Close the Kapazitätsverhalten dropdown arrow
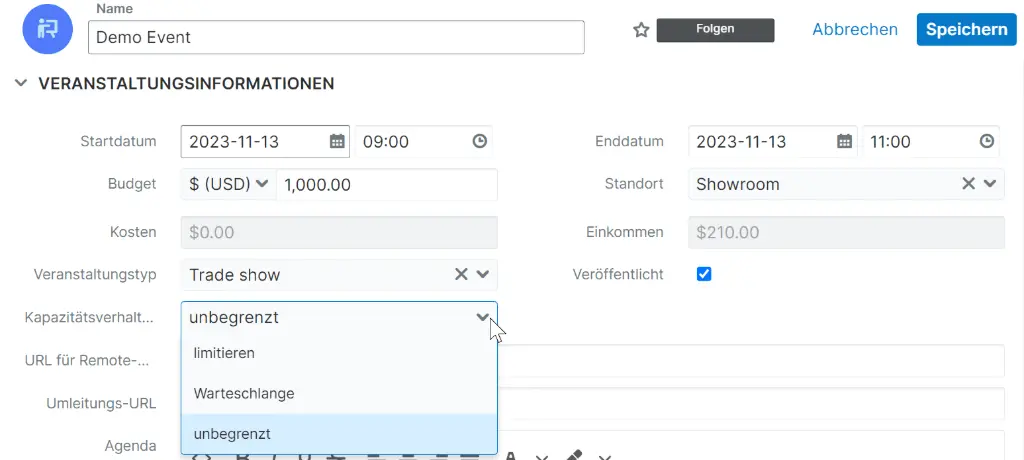The width and height of the screenshot is (1024, 460). tap(483, 318)
